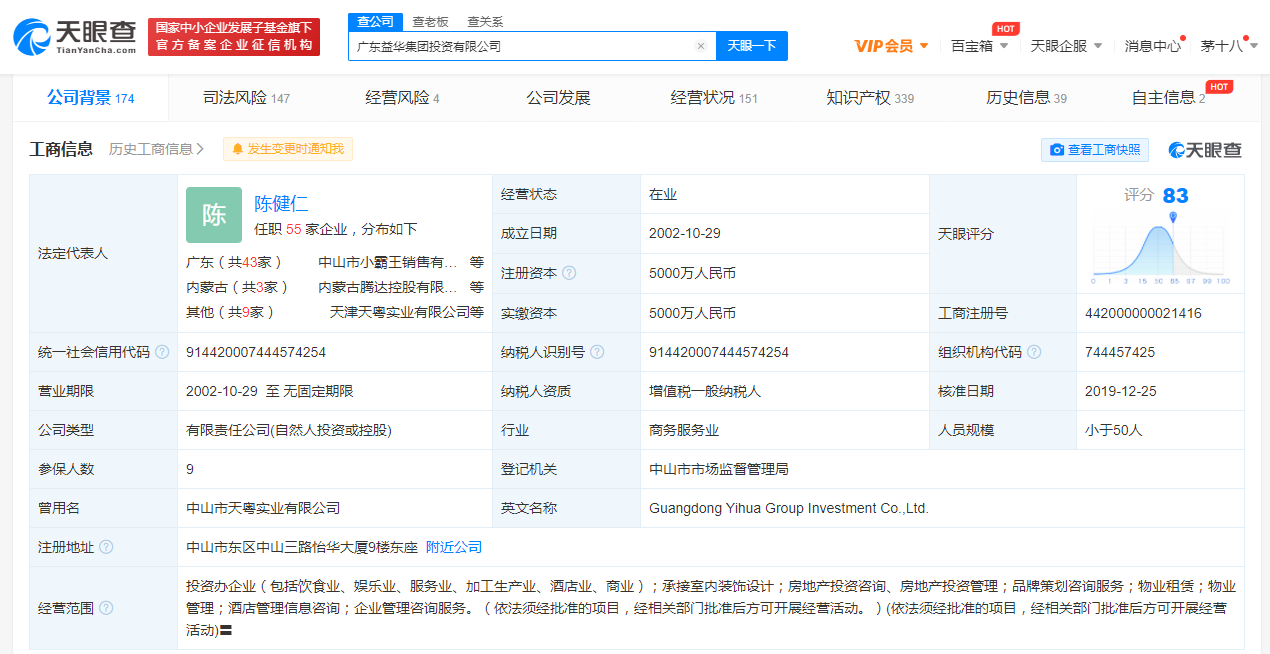Screen dimensions: 1270x654
Task: Open the 天眼企服 dropdown
Action: point(1066,46)
